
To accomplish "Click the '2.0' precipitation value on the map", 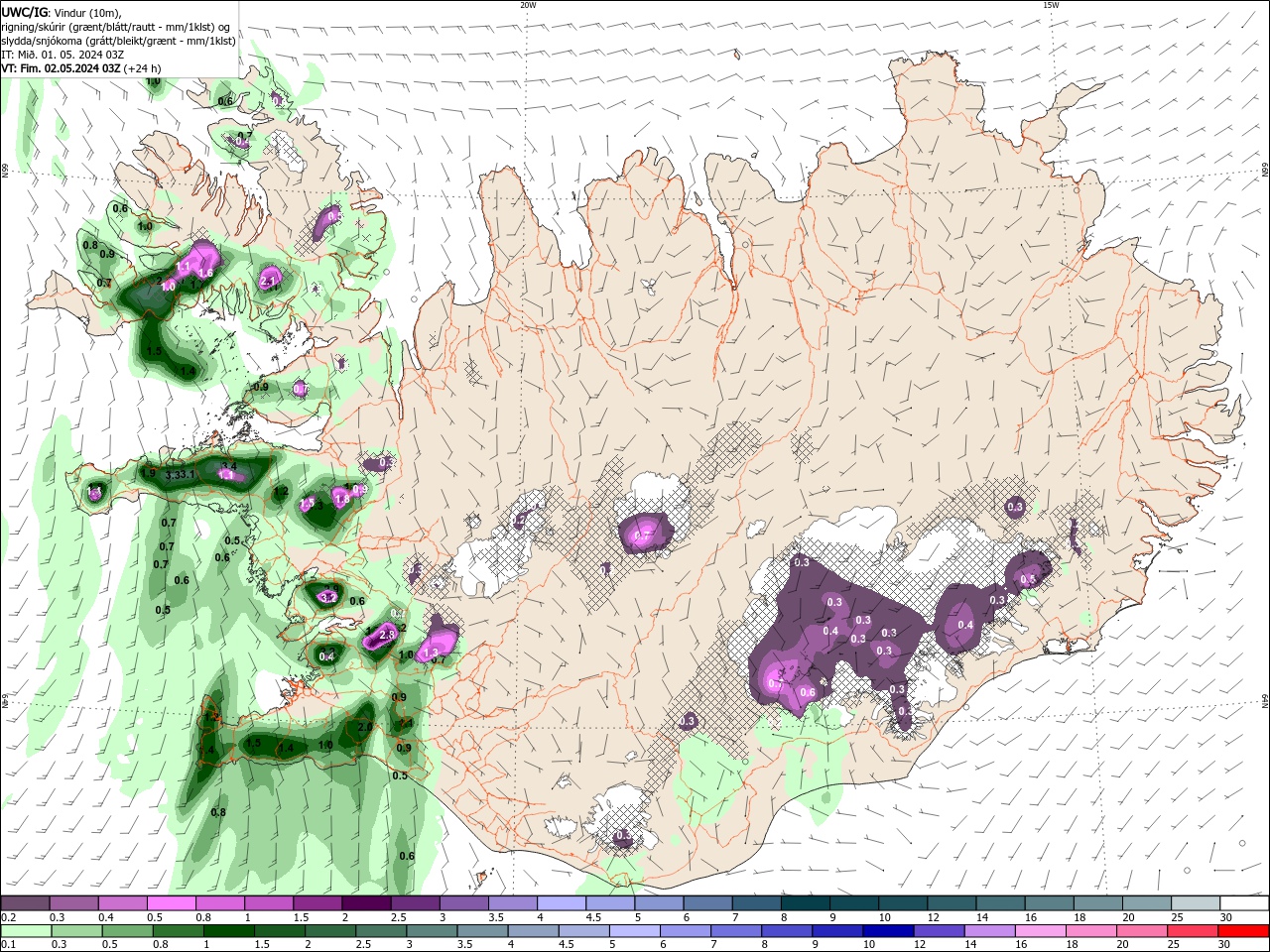I will point(365,728).
